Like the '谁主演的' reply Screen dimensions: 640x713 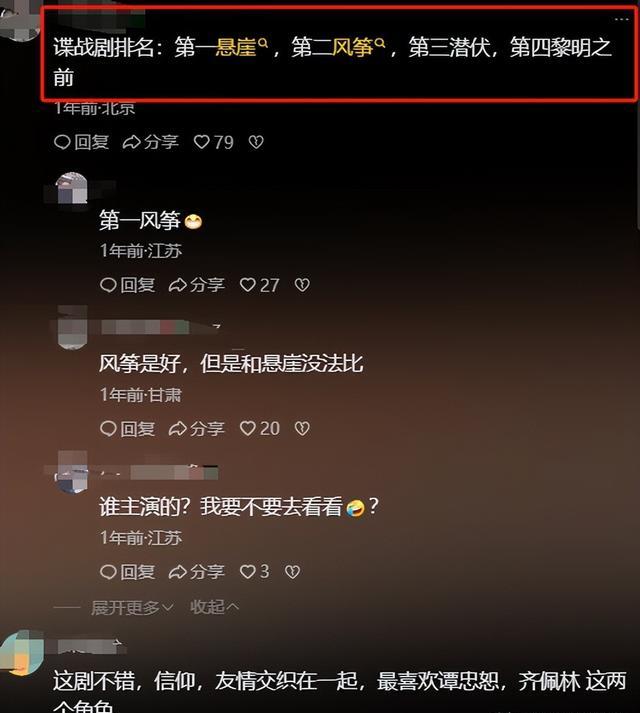pos(254,572)
